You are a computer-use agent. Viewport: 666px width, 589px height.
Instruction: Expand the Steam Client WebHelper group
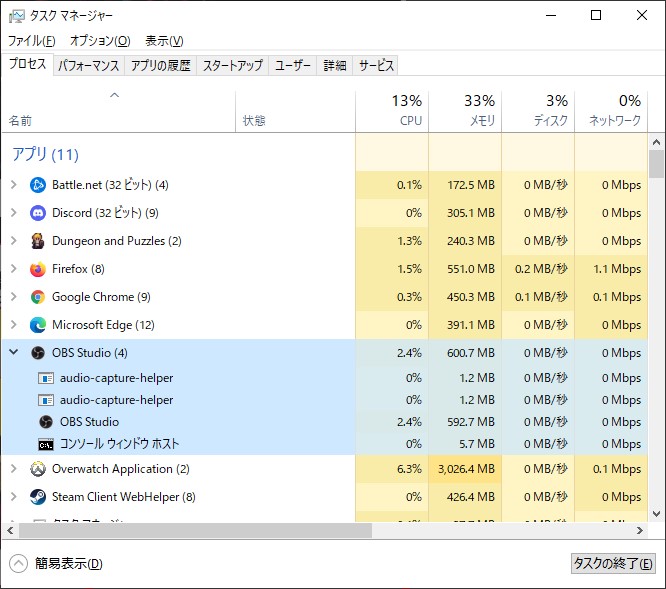14,497
